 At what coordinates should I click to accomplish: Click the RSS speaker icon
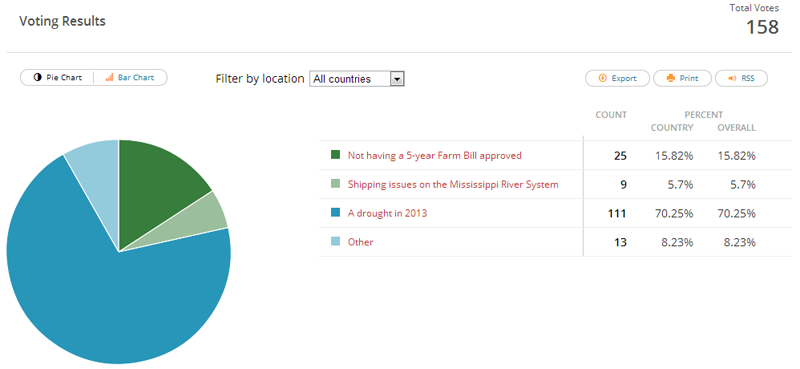(732, 78)
